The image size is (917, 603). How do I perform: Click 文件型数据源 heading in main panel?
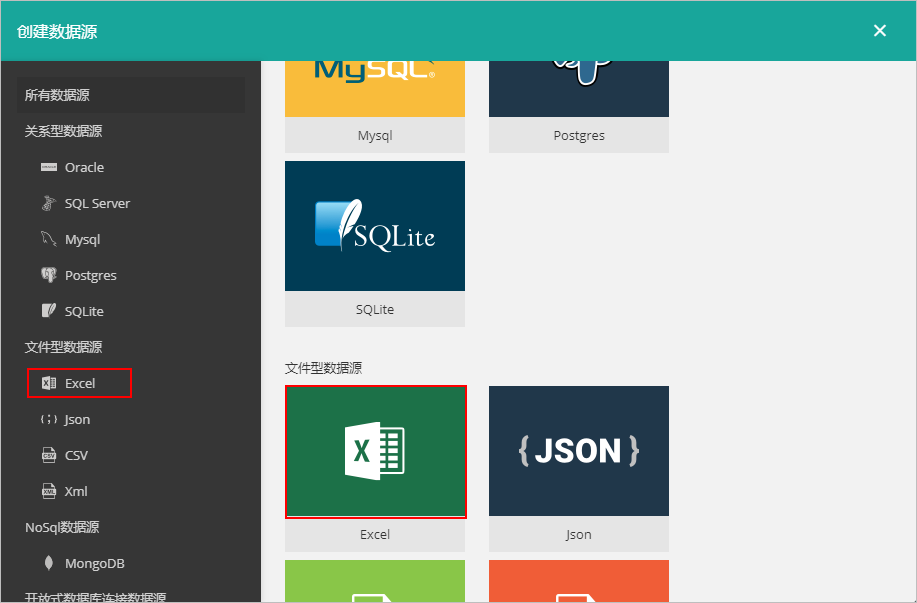click(x=323, y=368)
